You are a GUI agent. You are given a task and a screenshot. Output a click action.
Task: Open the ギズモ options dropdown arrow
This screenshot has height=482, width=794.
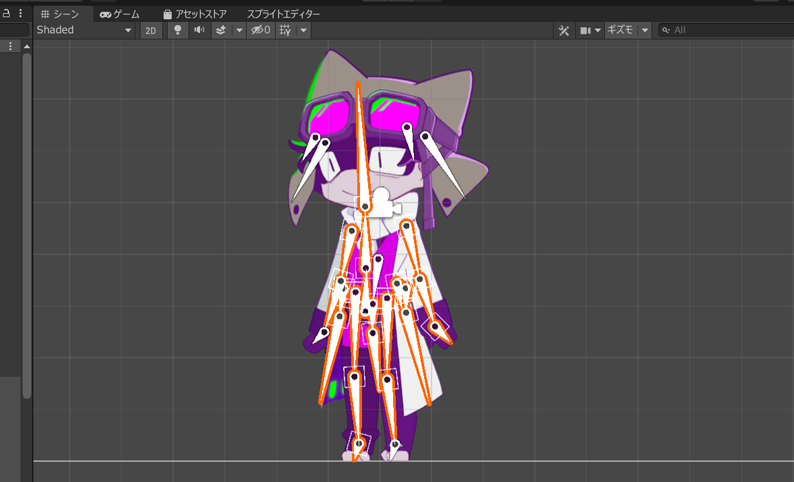point(645,30)
